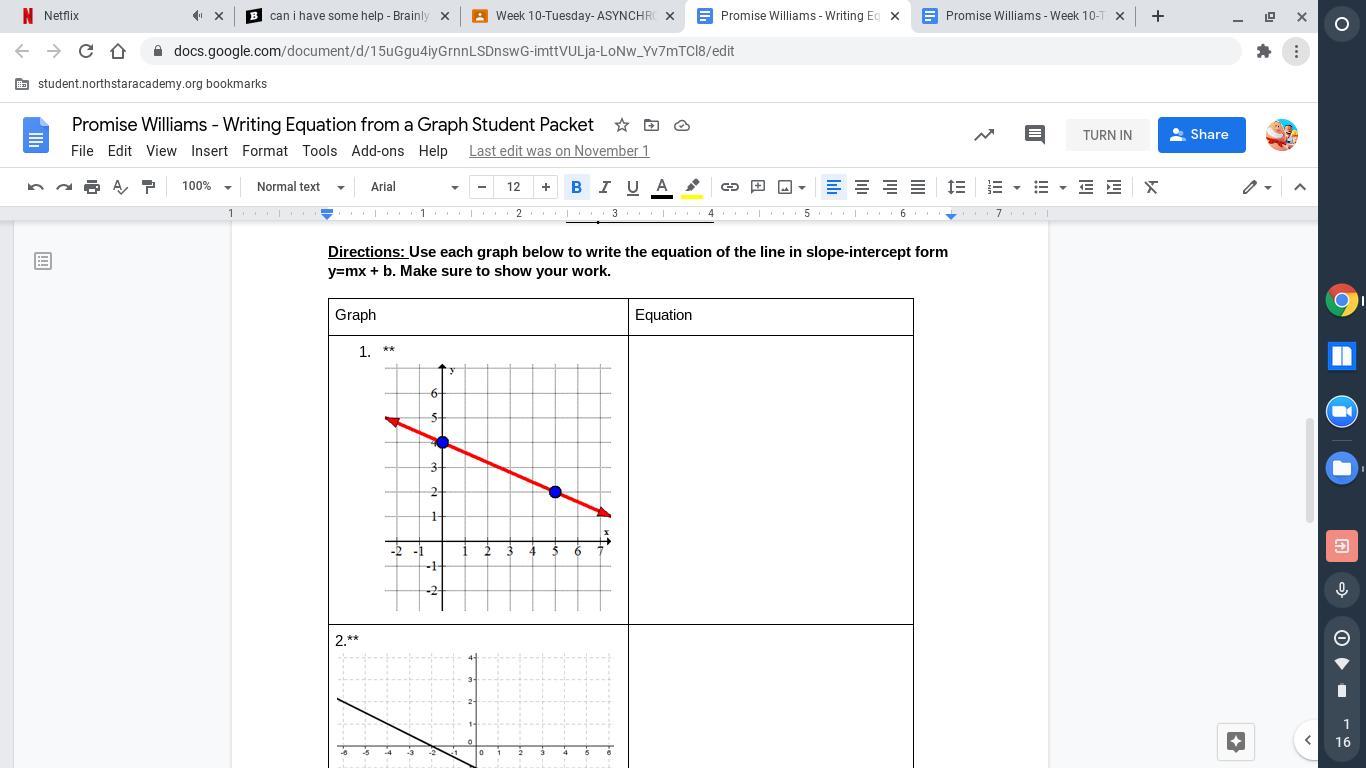
Task: Toggle bold formatting
Action: pyautogui.click(x=576, y=187)
